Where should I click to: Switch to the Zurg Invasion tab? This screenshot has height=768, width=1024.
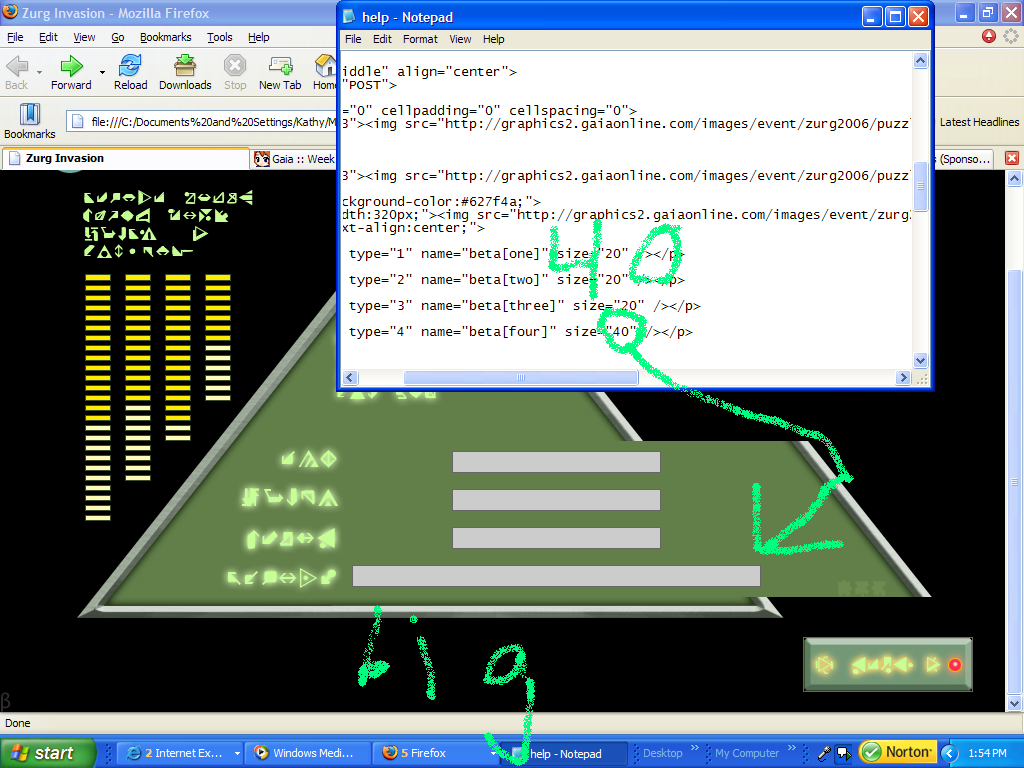(125, 158)
